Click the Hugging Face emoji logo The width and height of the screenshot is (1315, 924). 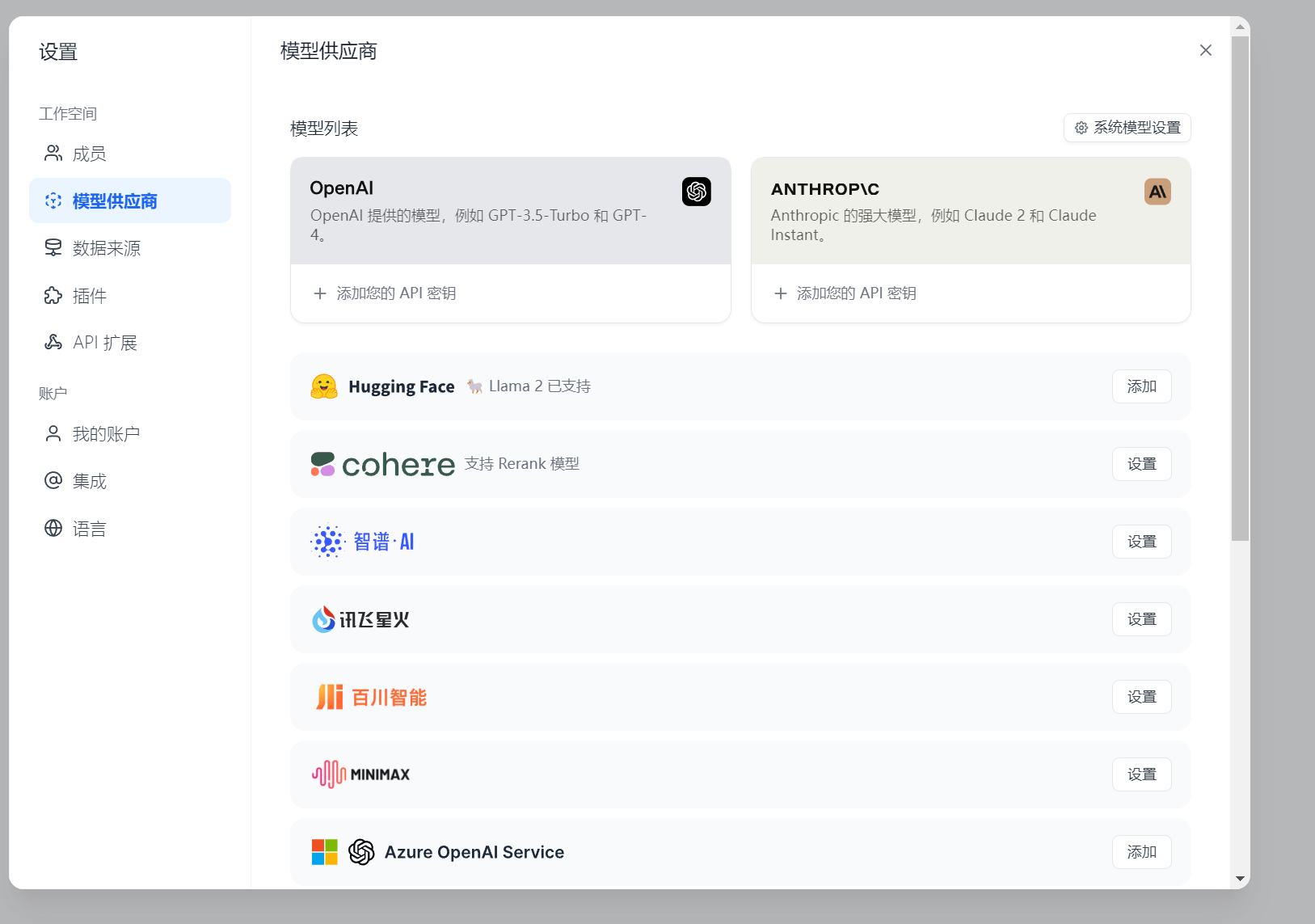click(324, 386)
